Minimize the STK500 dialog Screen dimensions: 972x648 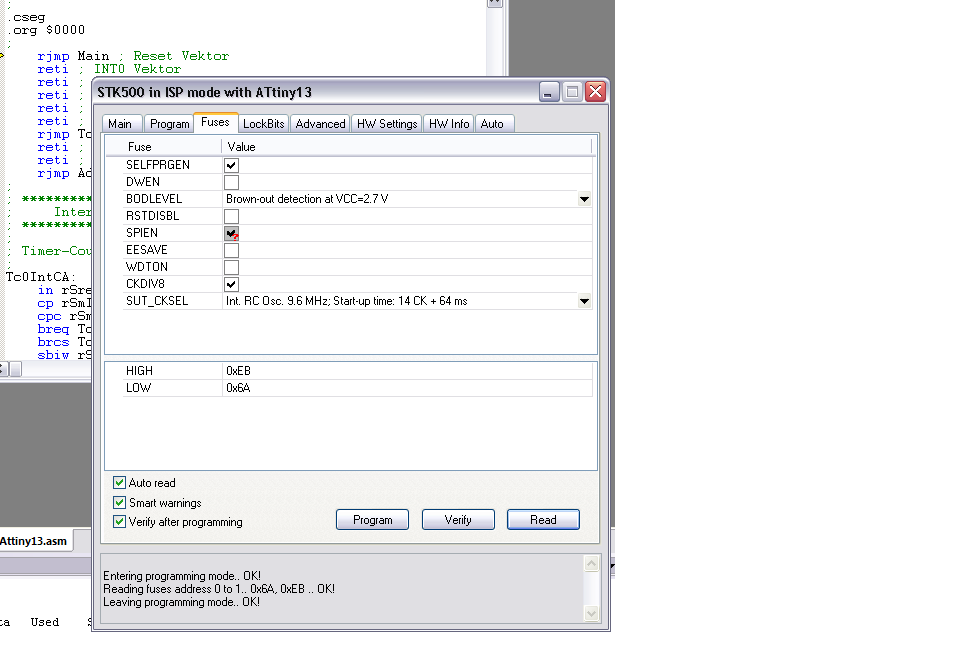click(x=549, y=92)
